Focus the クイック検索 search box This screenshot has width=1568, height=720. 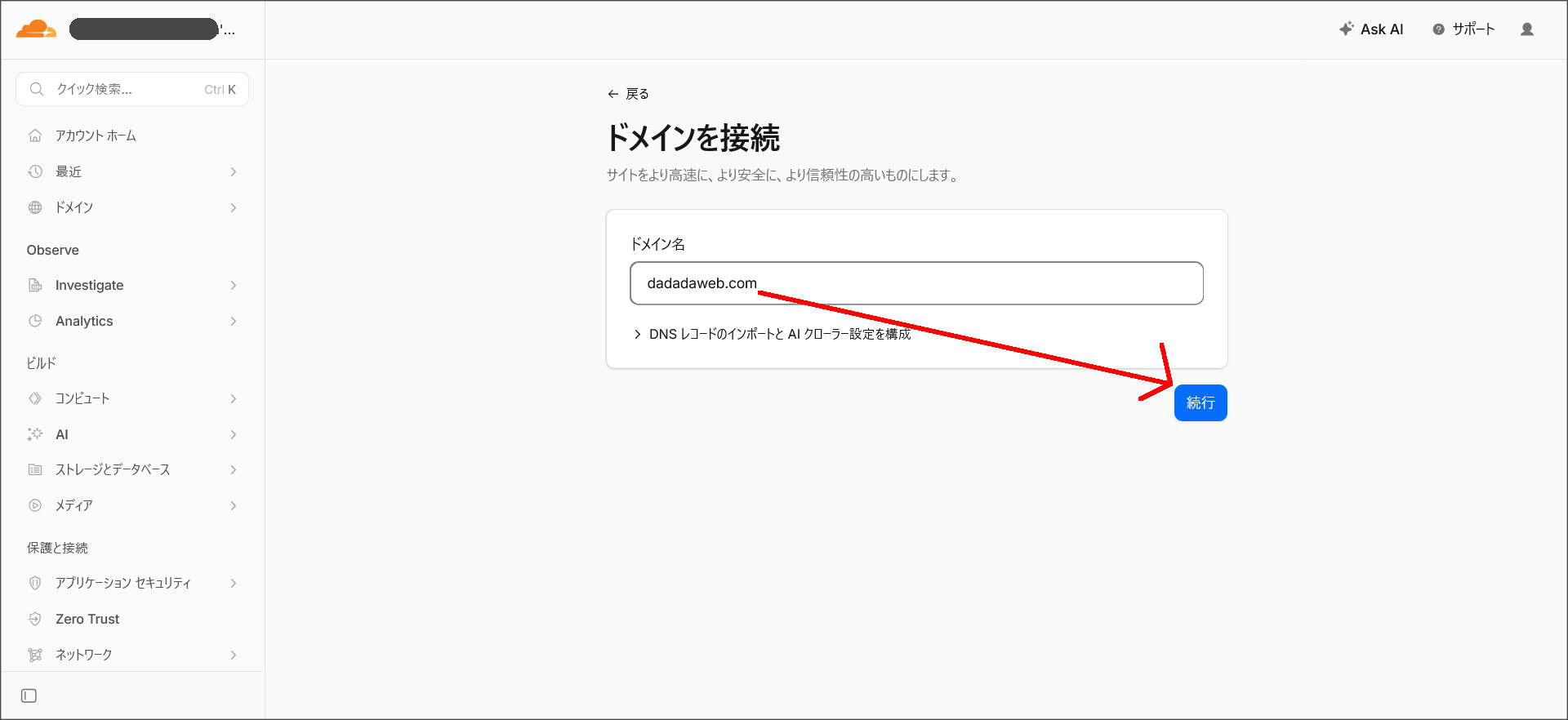132,89
